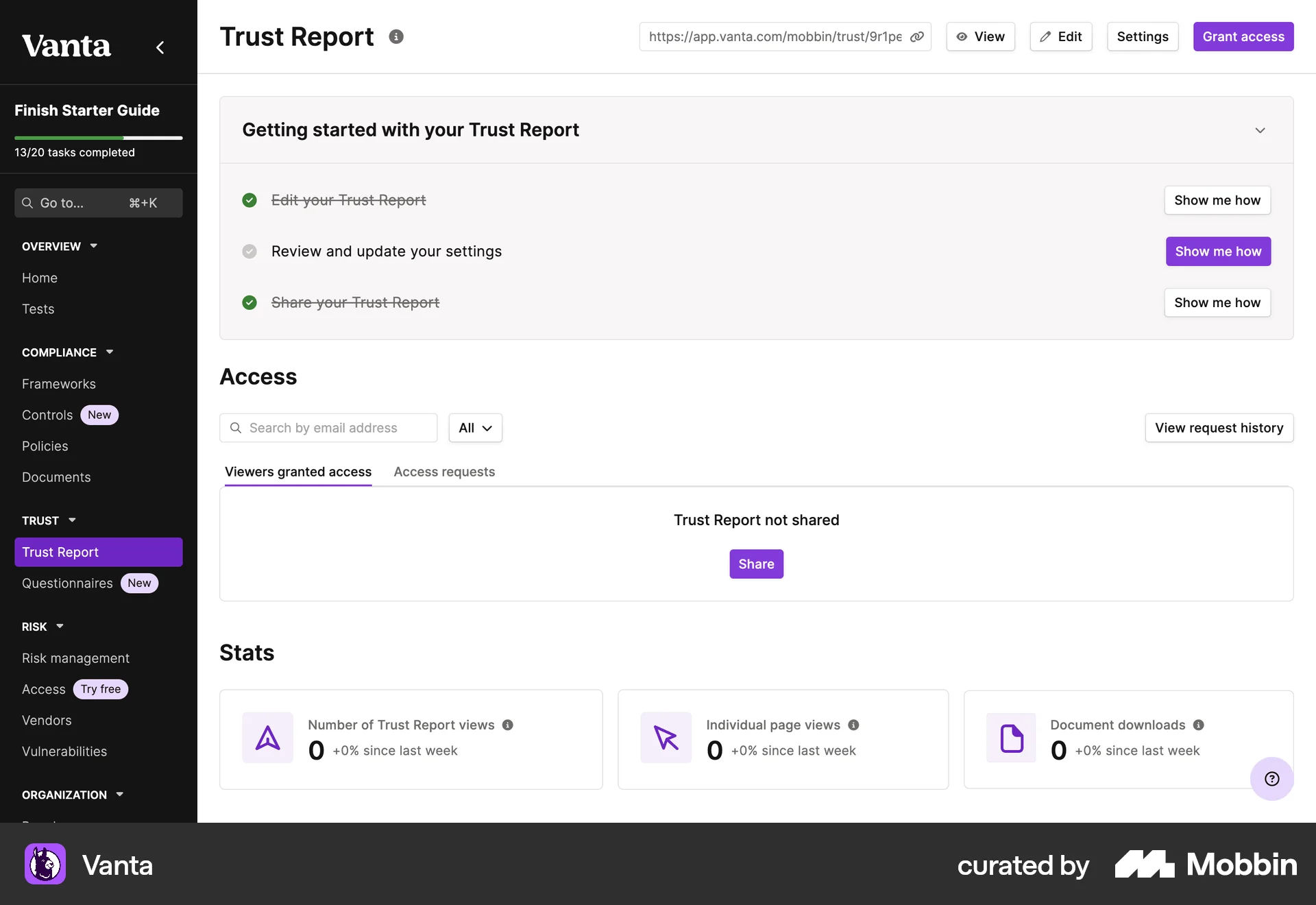Click info icon beside Individual page views
This screenshot has width=1316, height=905.
(853, 725)
